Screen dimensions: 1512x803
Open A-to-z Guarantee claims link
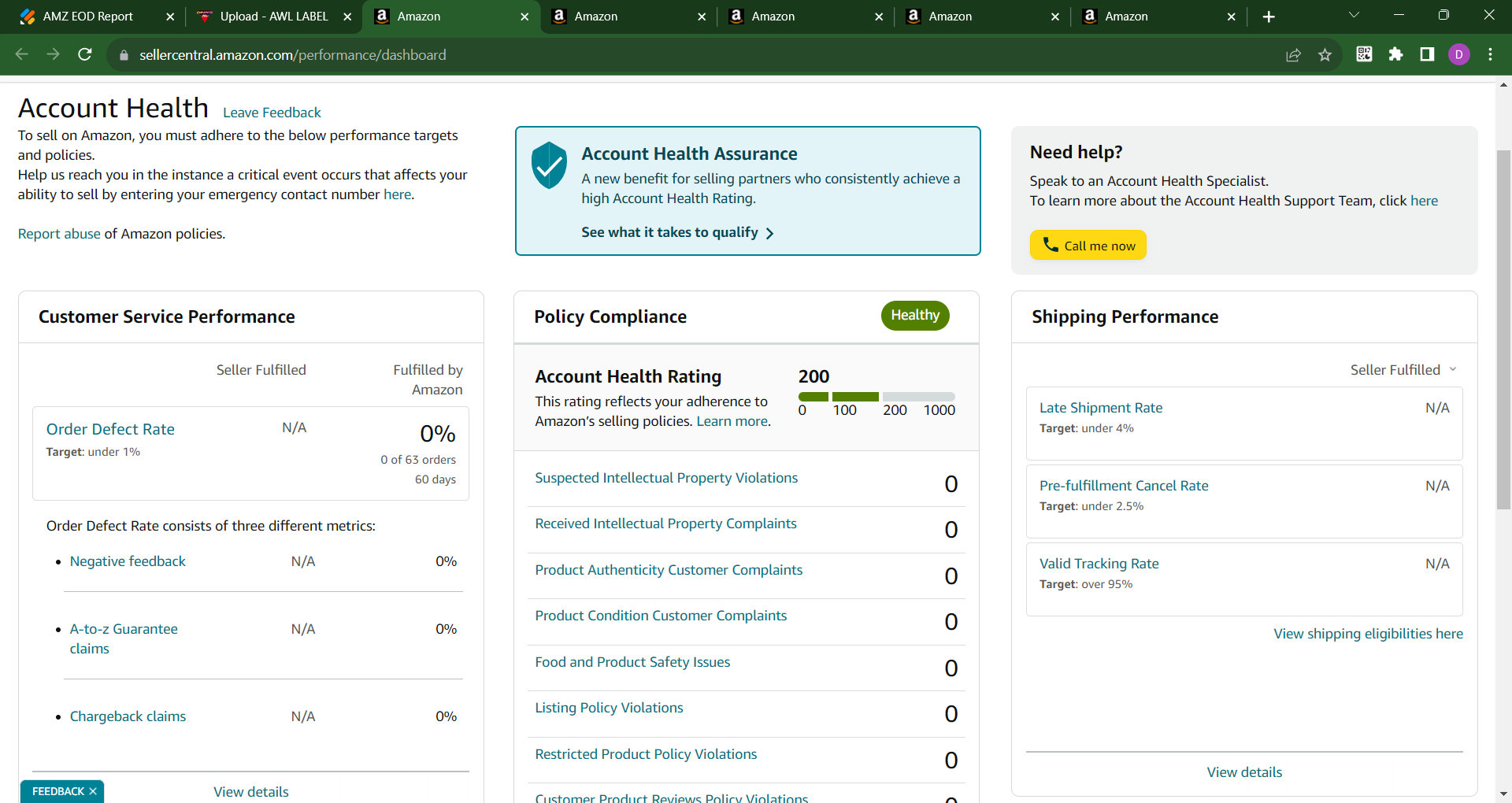pos(124,638)
